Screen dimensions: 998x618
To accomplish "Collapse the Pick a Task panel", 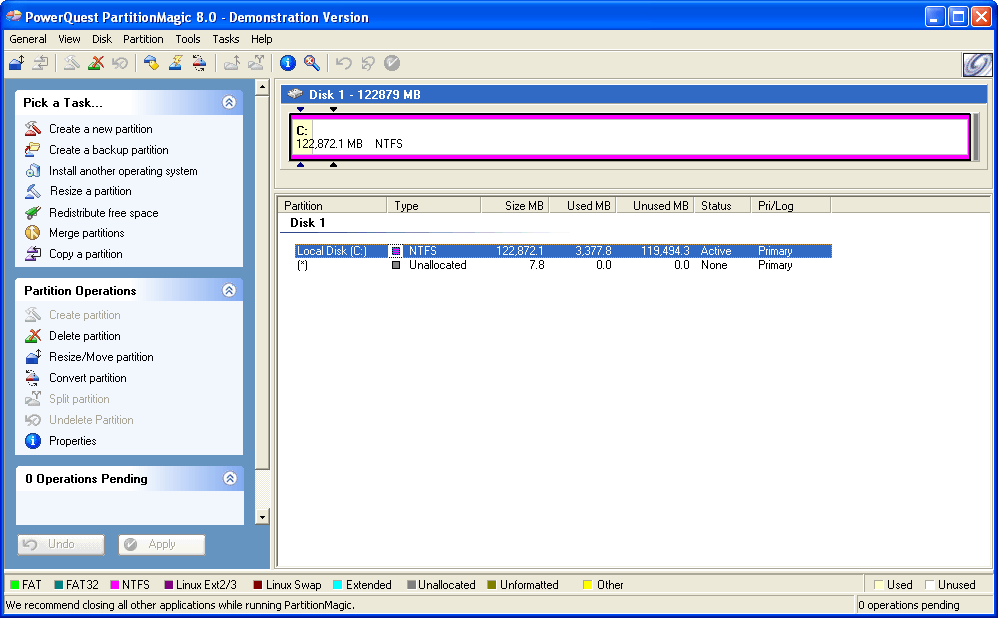I will [229, 102].
